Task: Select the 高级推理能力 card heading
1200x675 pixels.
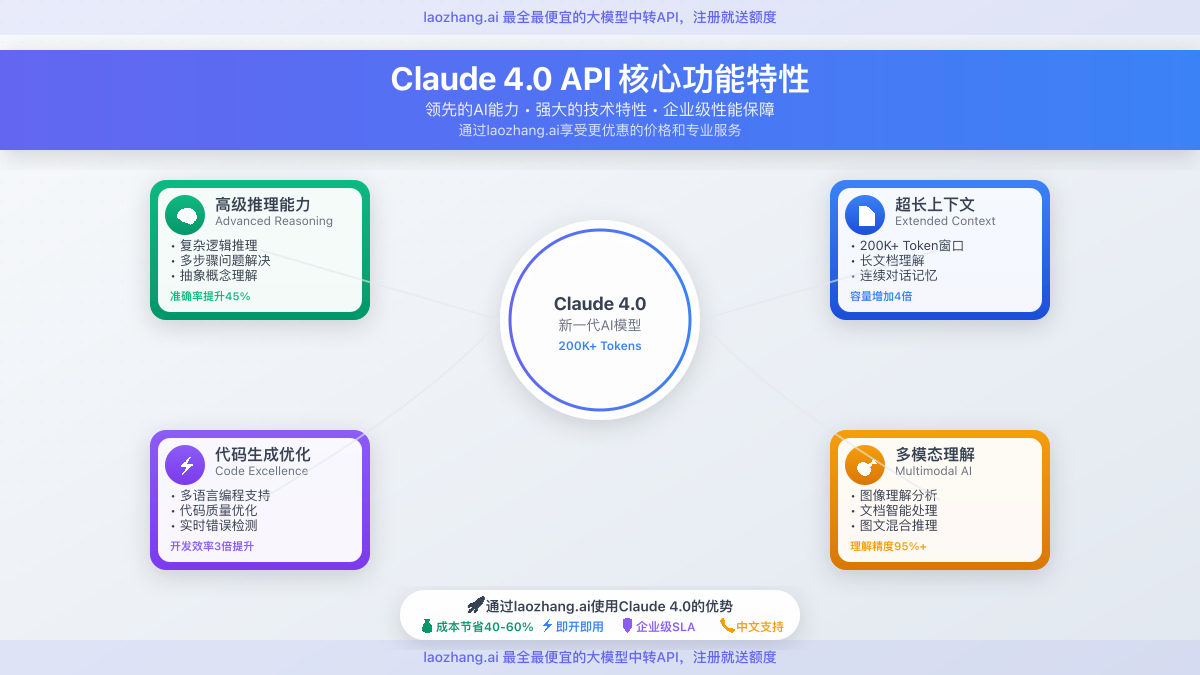Action: (x=263, y=204)
